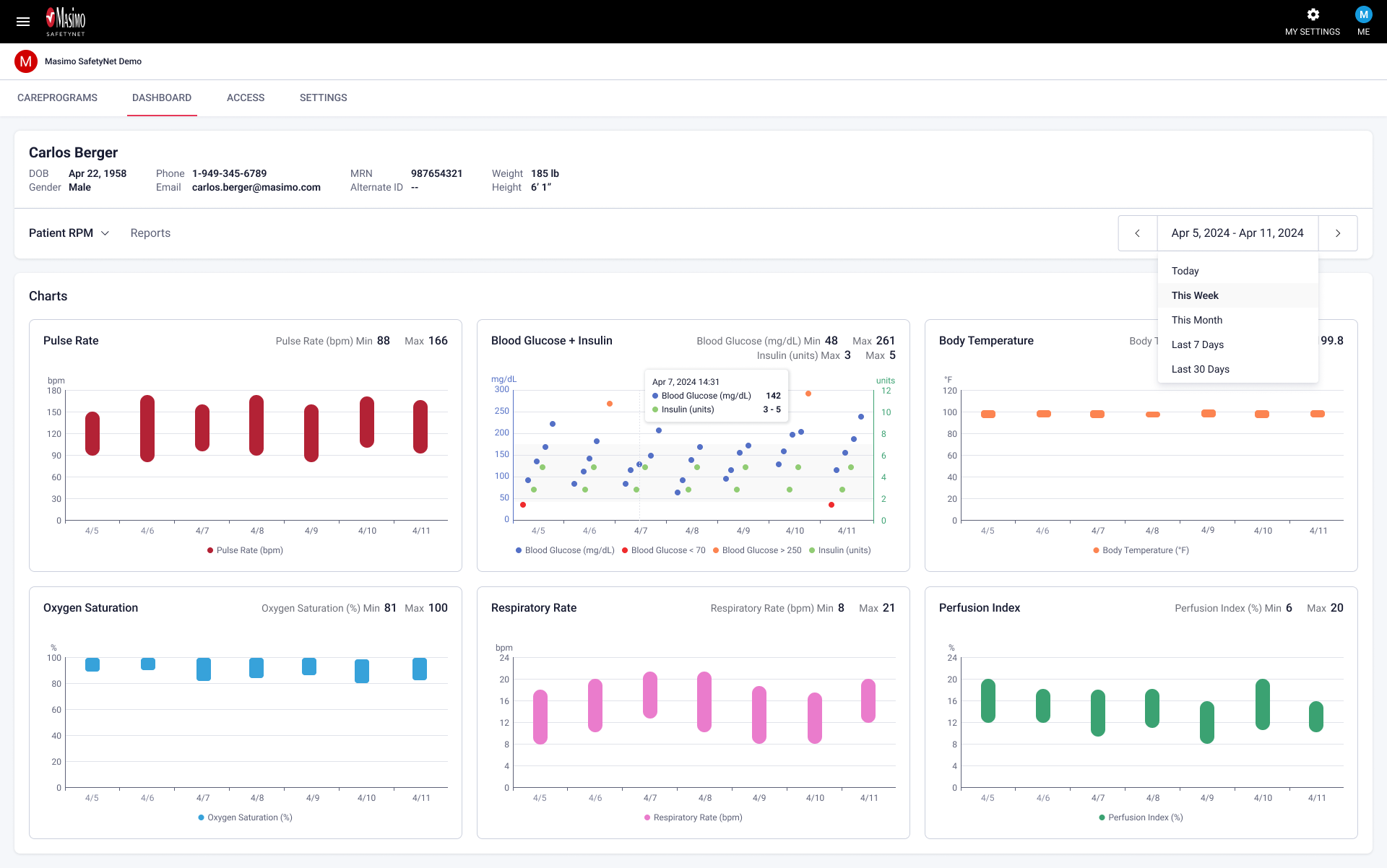Screen dimensions: 1387x868
Task: Click the ME profile avatar
Action: 1363,15
